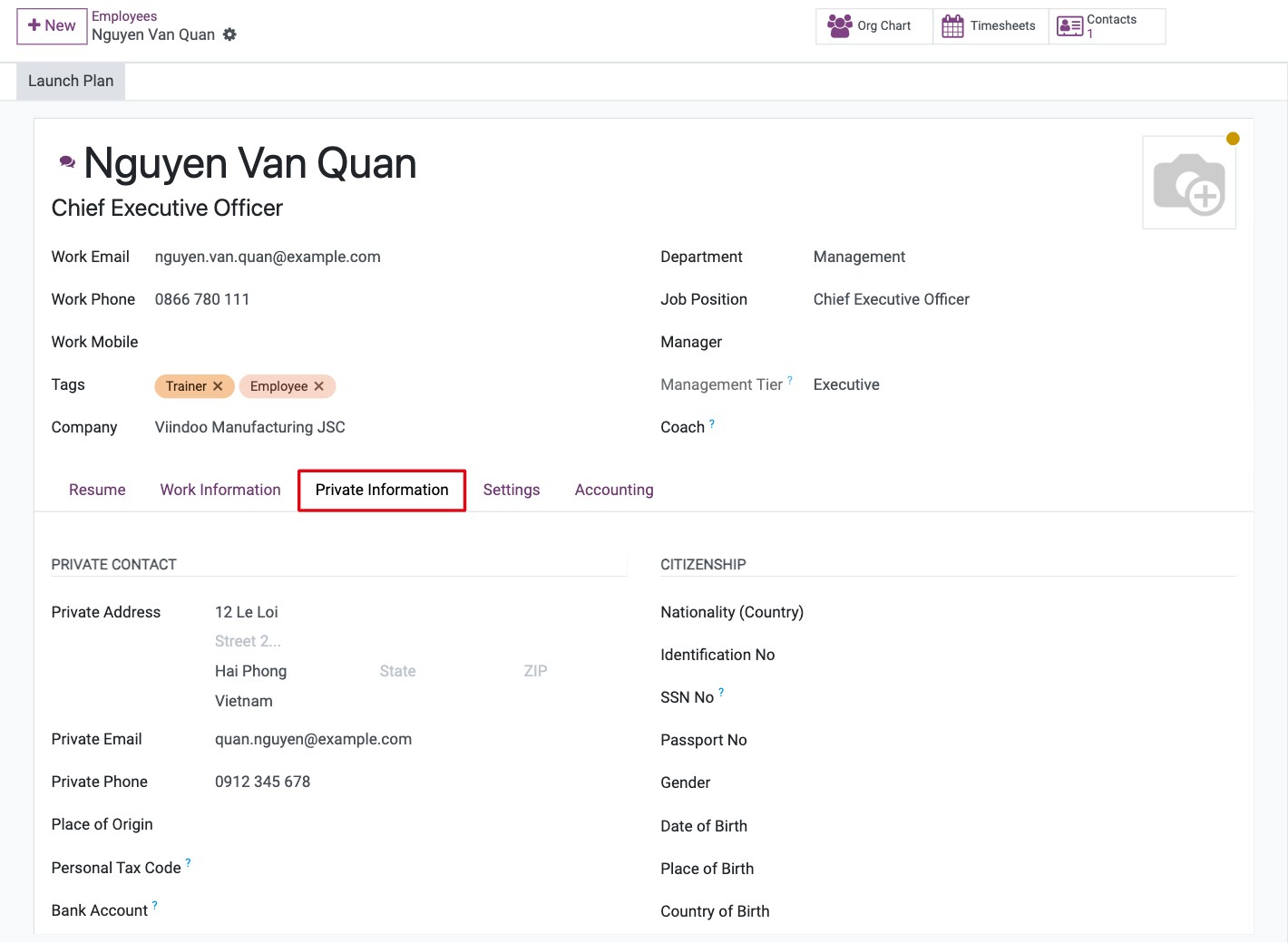This screenshot has width=1288, height=943.
Task: Edit Private Phone 0912 345 678
Action: 420,783
